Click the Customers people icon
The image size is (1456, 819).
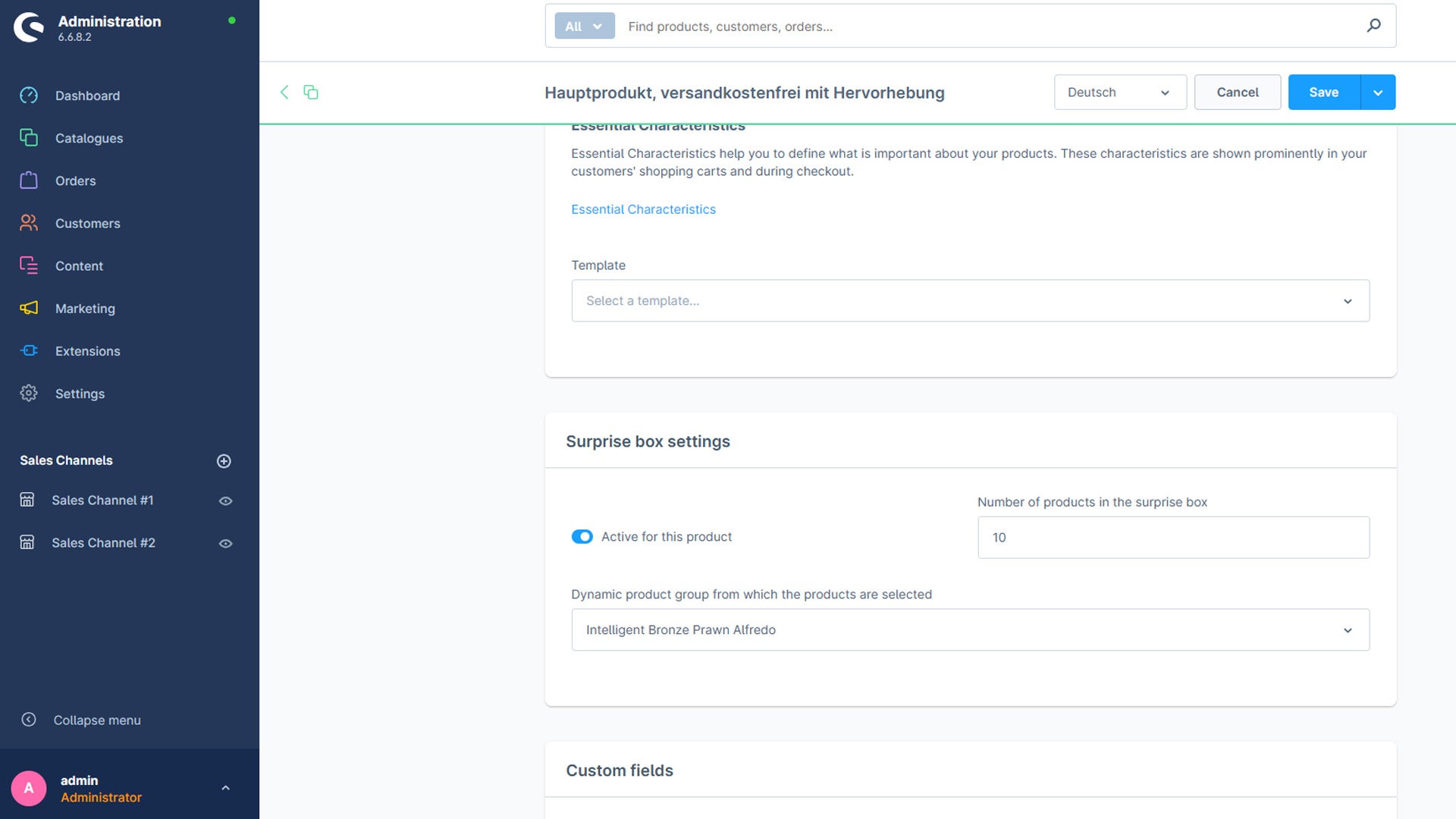point(29,223)
